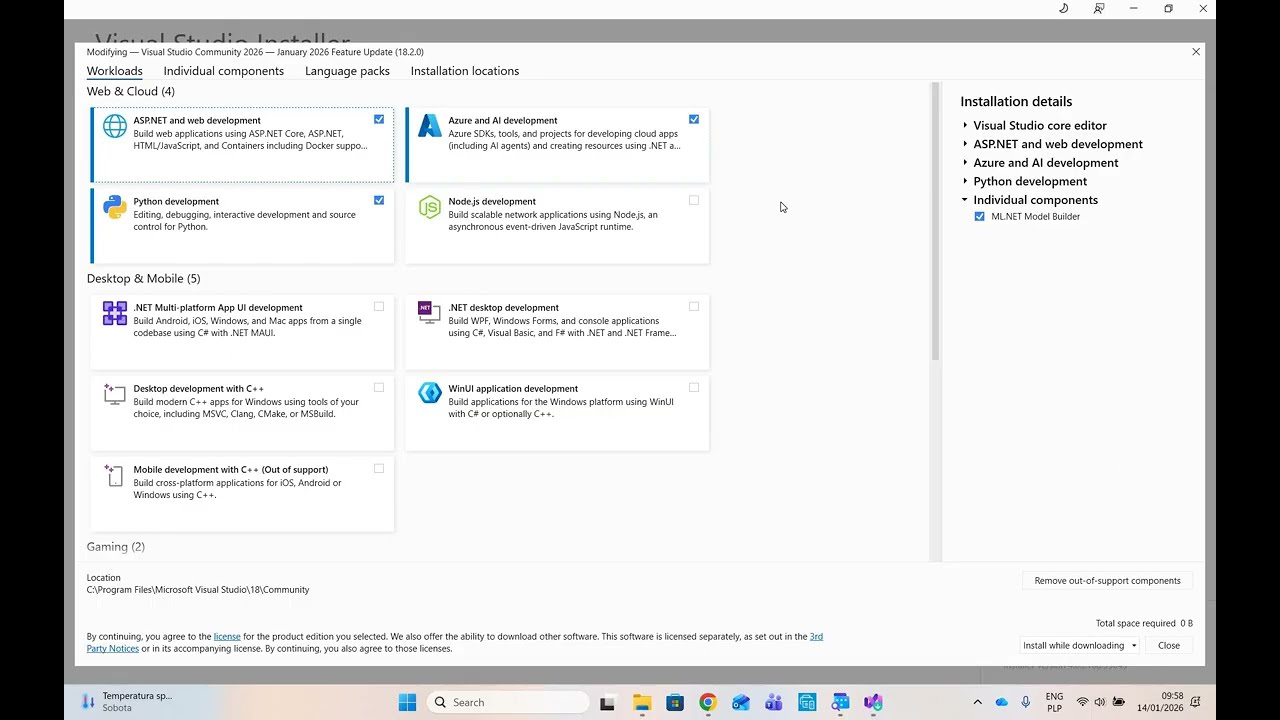The height and width of the screenshot is (720, 1280).
Task: Open the Installation locations tab
Action: tap(464, 71)
